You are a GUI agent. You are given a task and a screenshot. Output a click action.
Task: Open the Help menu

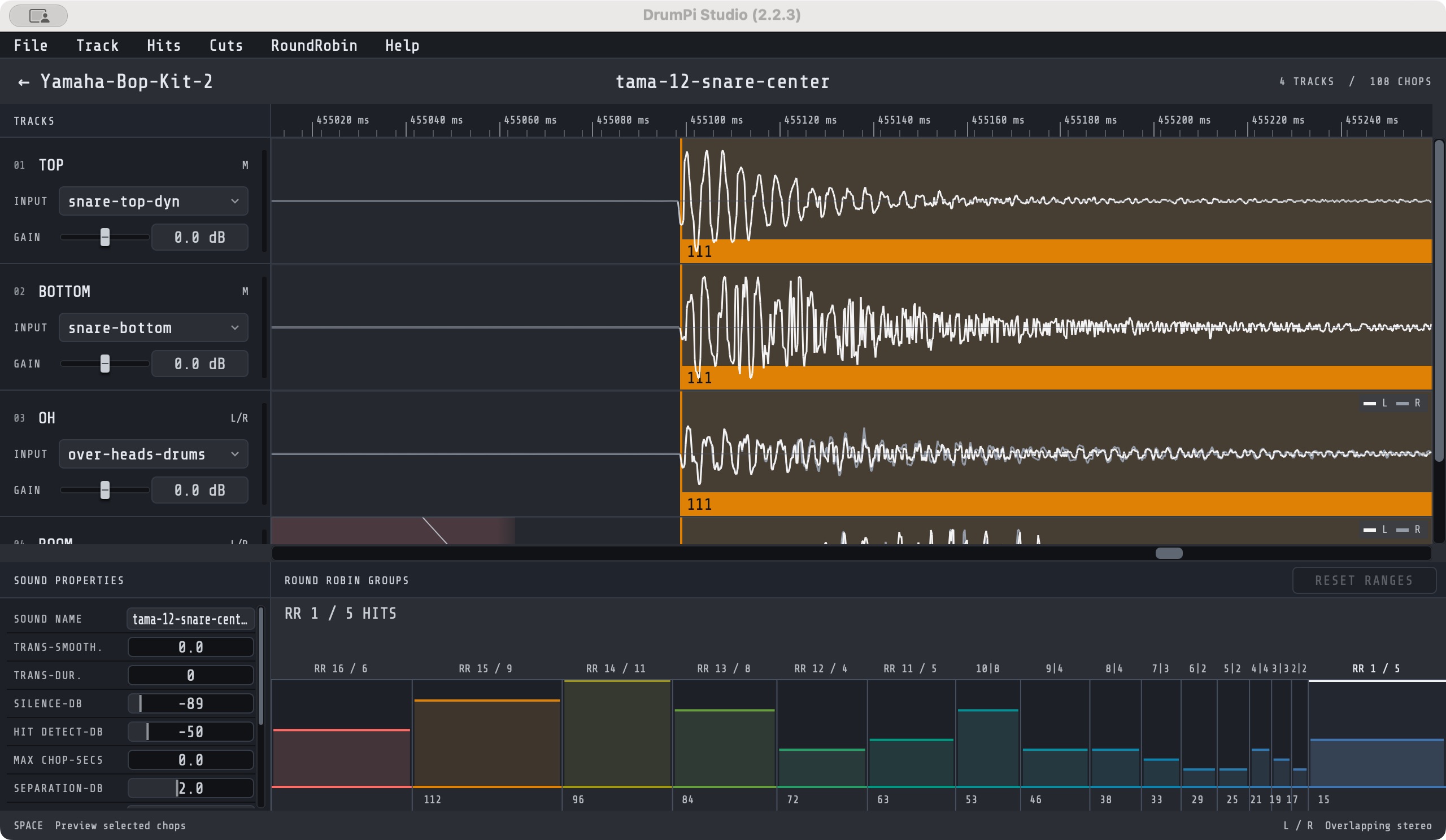[x=402, y=45]
